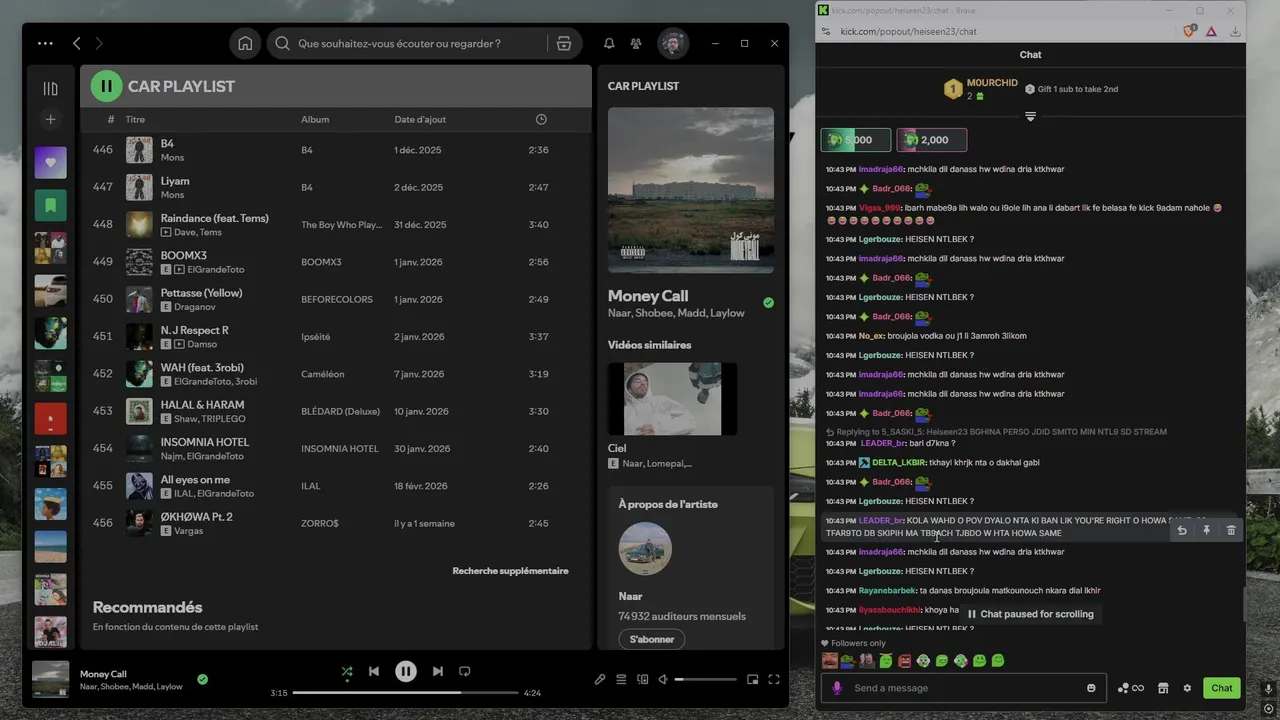This screenshot has width=1280, height=720.
Task: Sort tracks by the Album column header
Action: [x=315, y=119]
